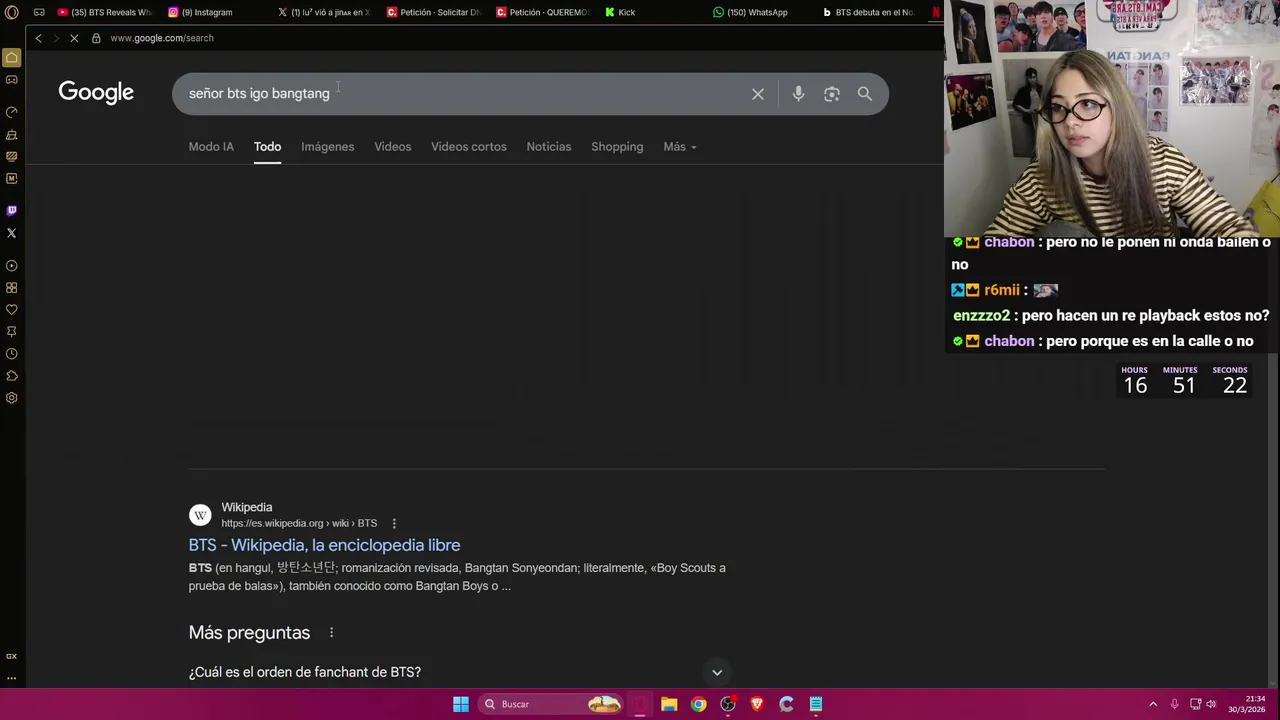Switch to Petición - QUEREMOS browser tab
This screenshot has height=720, width=1280.
point(543,12)
